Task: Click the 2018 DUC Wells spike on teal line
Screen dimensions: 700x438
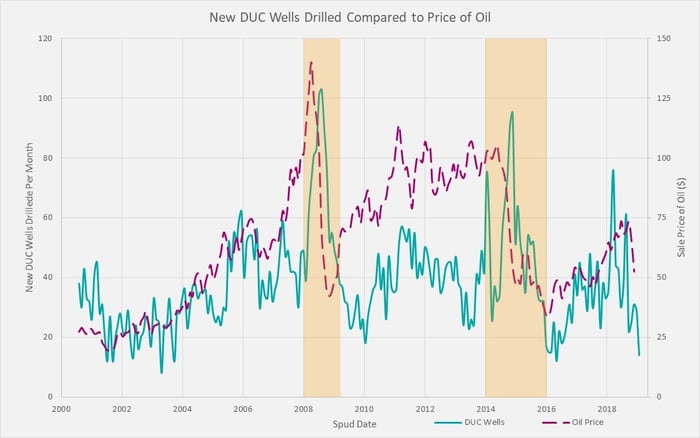Action: [613, 170]
